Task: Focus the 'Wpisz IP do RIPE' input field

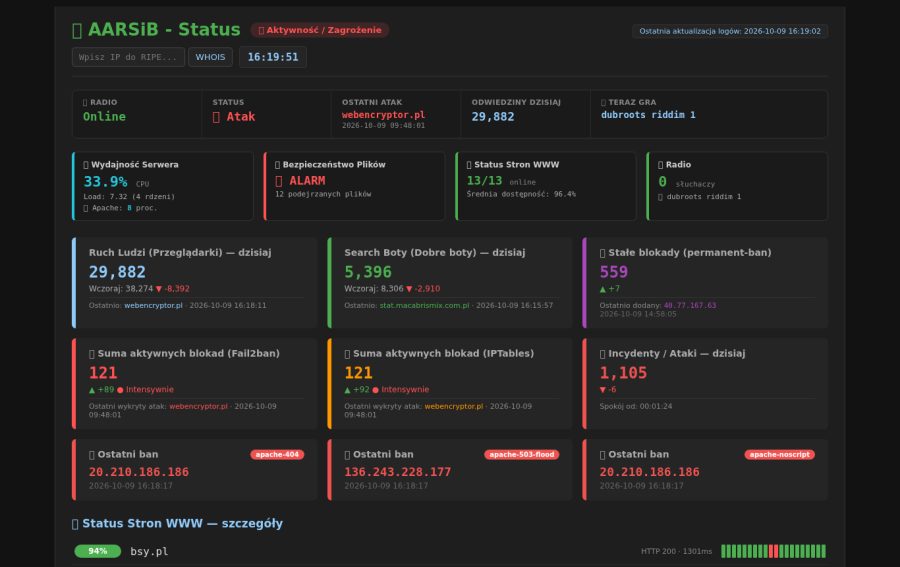Action: tap(128, 57)
